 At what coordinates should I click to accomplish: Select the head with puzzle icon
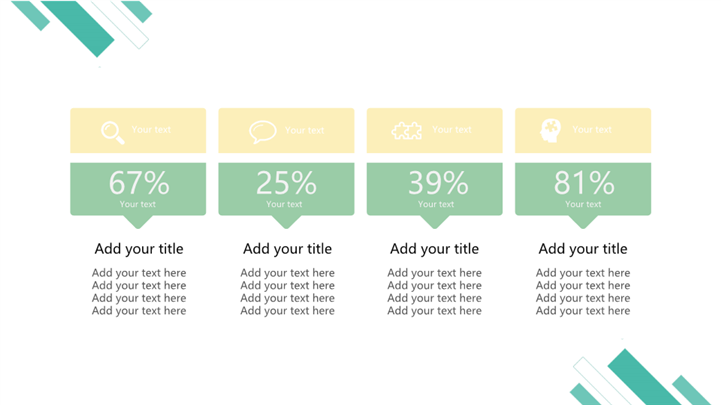point(550,131)
